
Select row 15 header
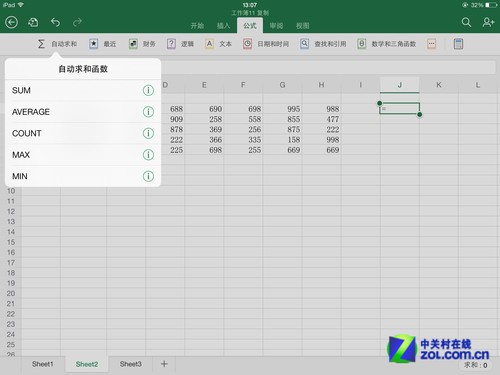(x=11, y=242)
